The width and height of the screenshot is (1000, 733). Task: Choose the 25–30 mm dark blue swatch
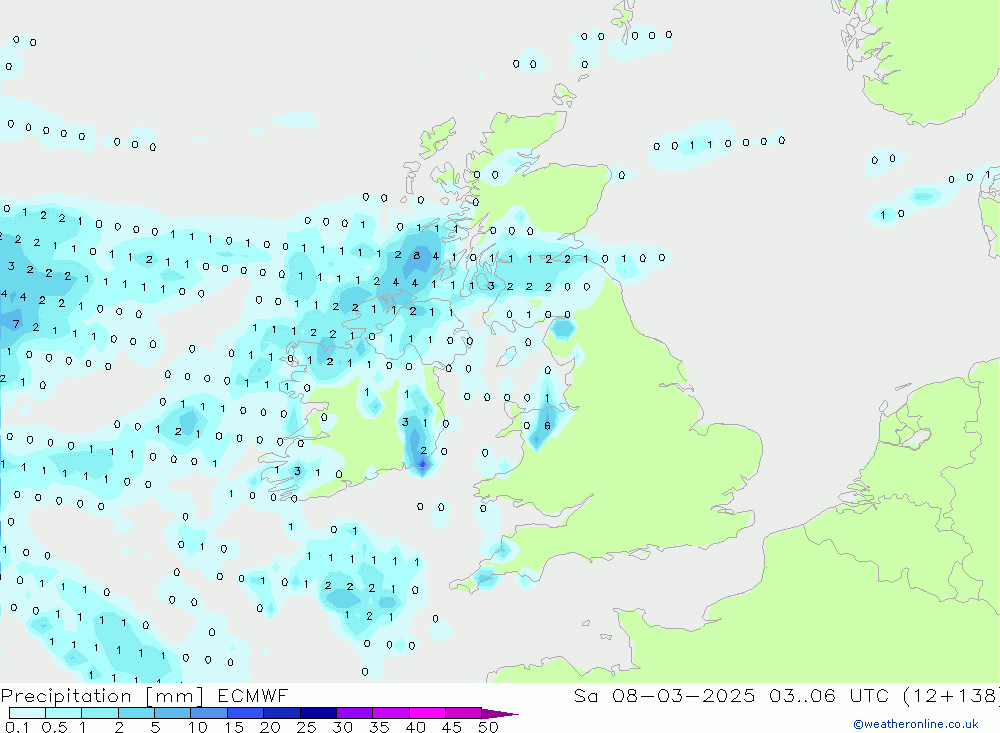tap(318, 713)
